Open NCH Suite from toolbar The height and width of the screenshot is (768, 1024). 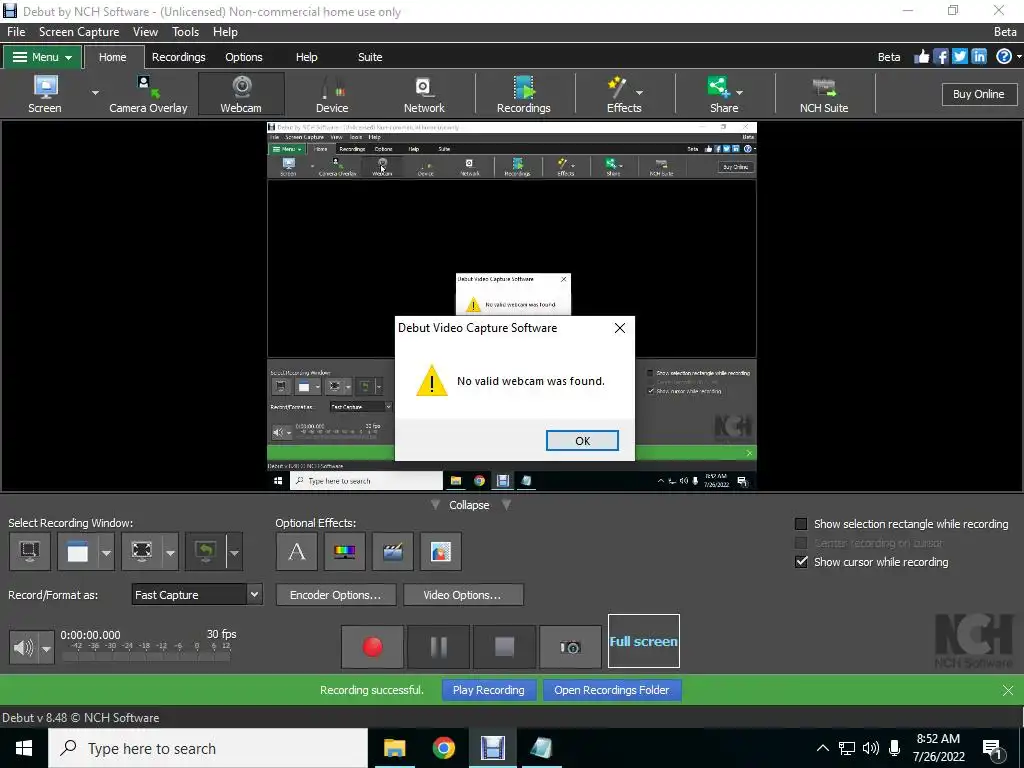pos(824,94)
